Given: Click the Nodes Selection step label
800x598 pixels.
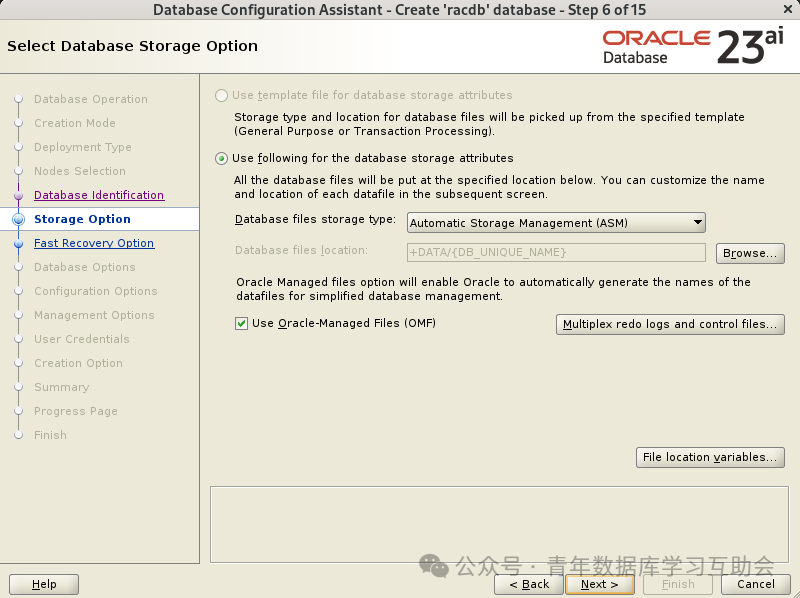Looking at the screenshot, I should (x=80, y=171).
